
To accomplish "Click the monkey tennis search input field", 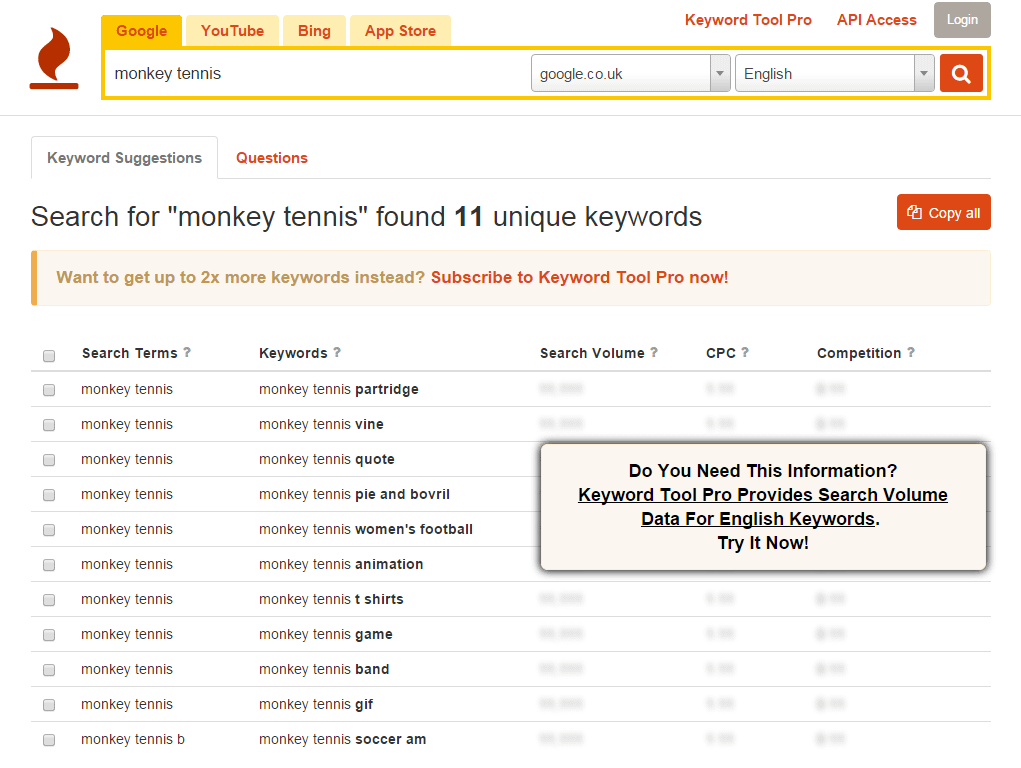I will 316,74.
